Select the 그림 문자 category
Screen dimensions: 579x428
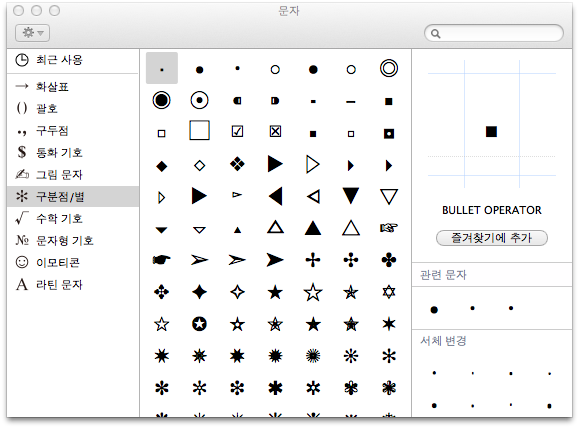click(72, 174)
